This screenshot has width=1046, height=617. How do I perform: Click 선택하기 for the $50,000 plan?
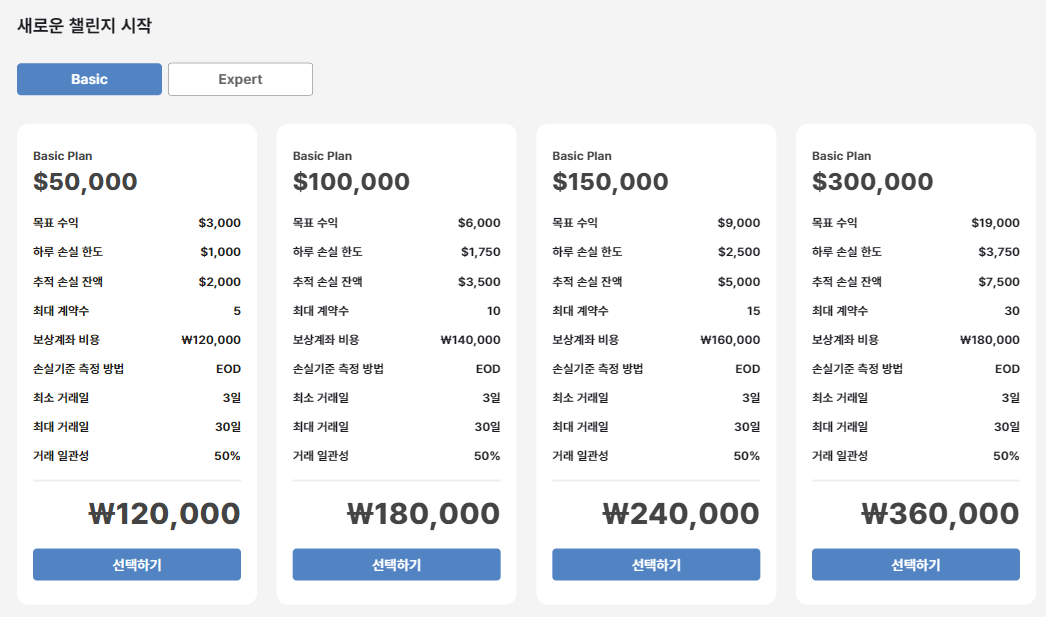pos(137,565)
